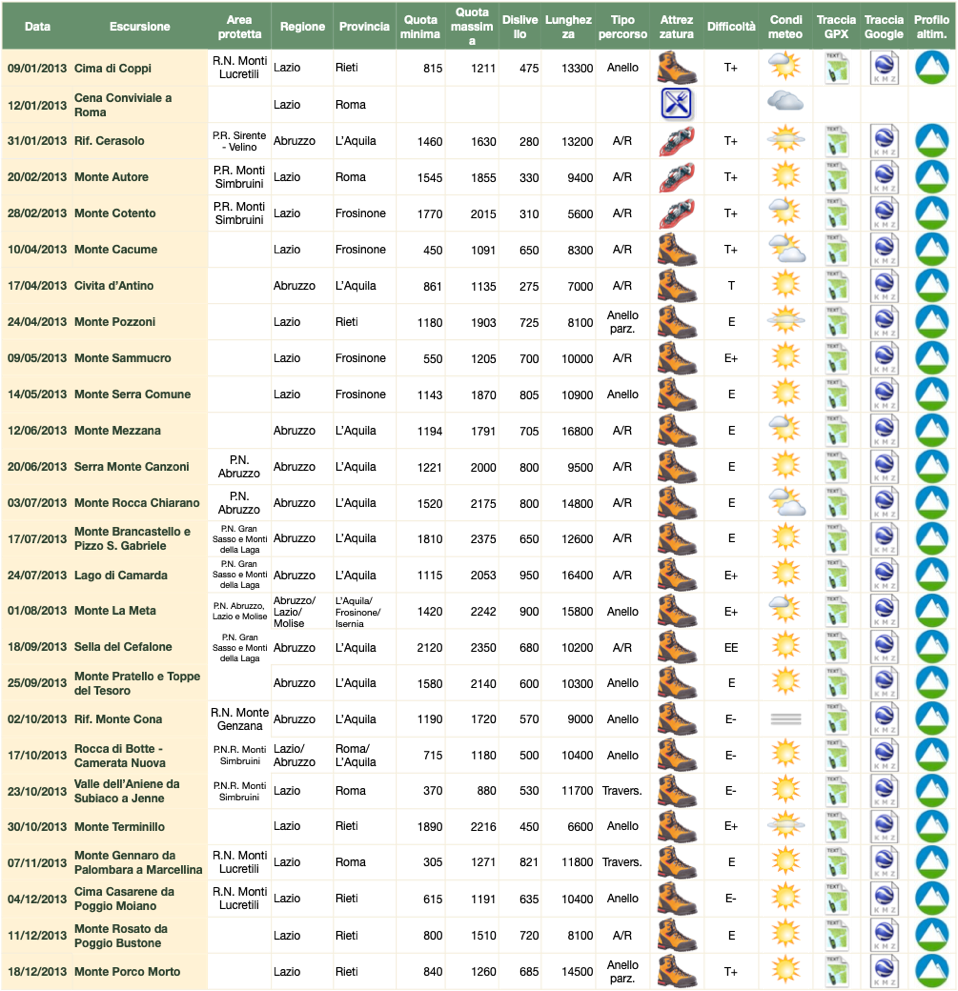Image resolution: width=958 pixels, height=991 pixels.
Task: Click R.N. Monte Genzana protected area cell
Action: pyautogui.click(x=240, y=719)
